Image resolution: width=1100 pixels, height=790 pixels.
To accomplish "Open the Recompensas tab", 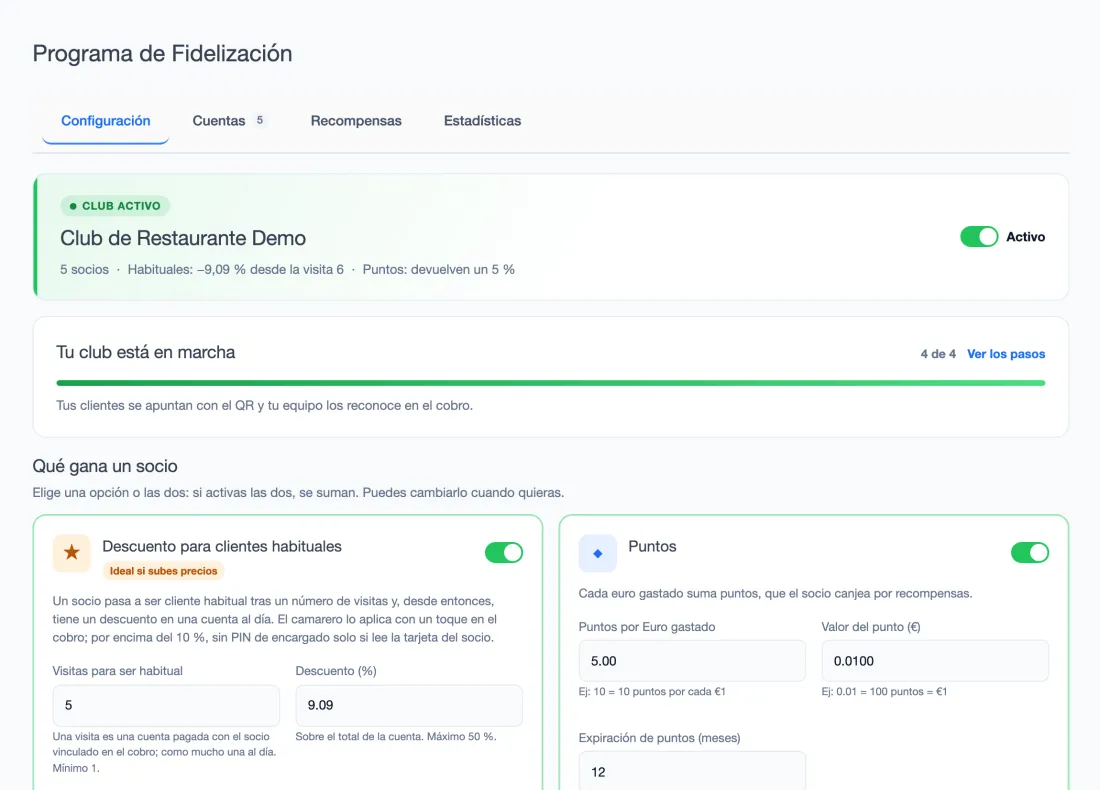I will [356, 121].
